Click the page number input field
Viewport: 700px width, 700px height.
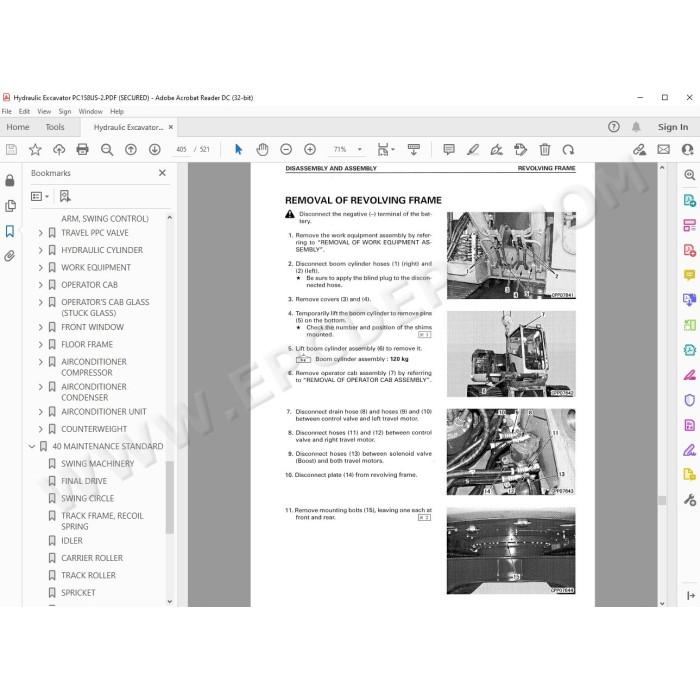181,150
